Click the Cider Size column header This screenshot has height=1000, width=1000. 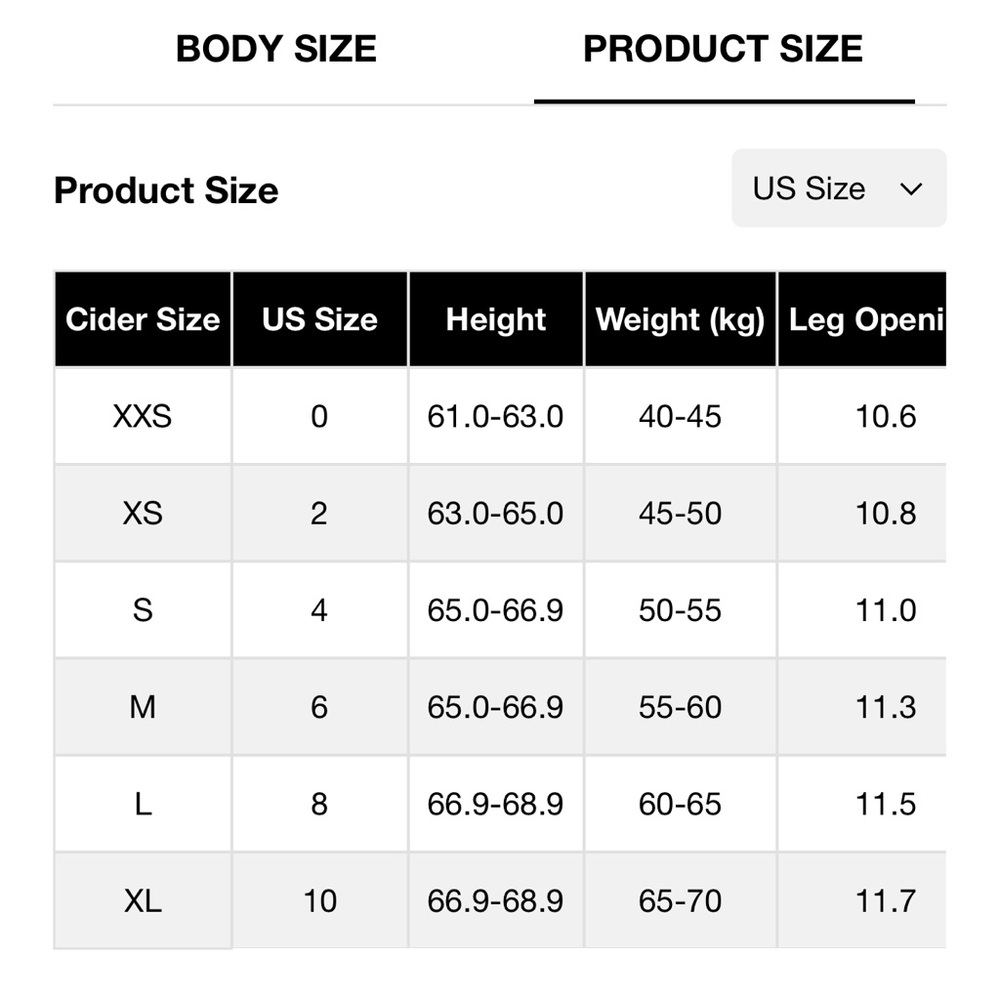click(x=143, y=320)
